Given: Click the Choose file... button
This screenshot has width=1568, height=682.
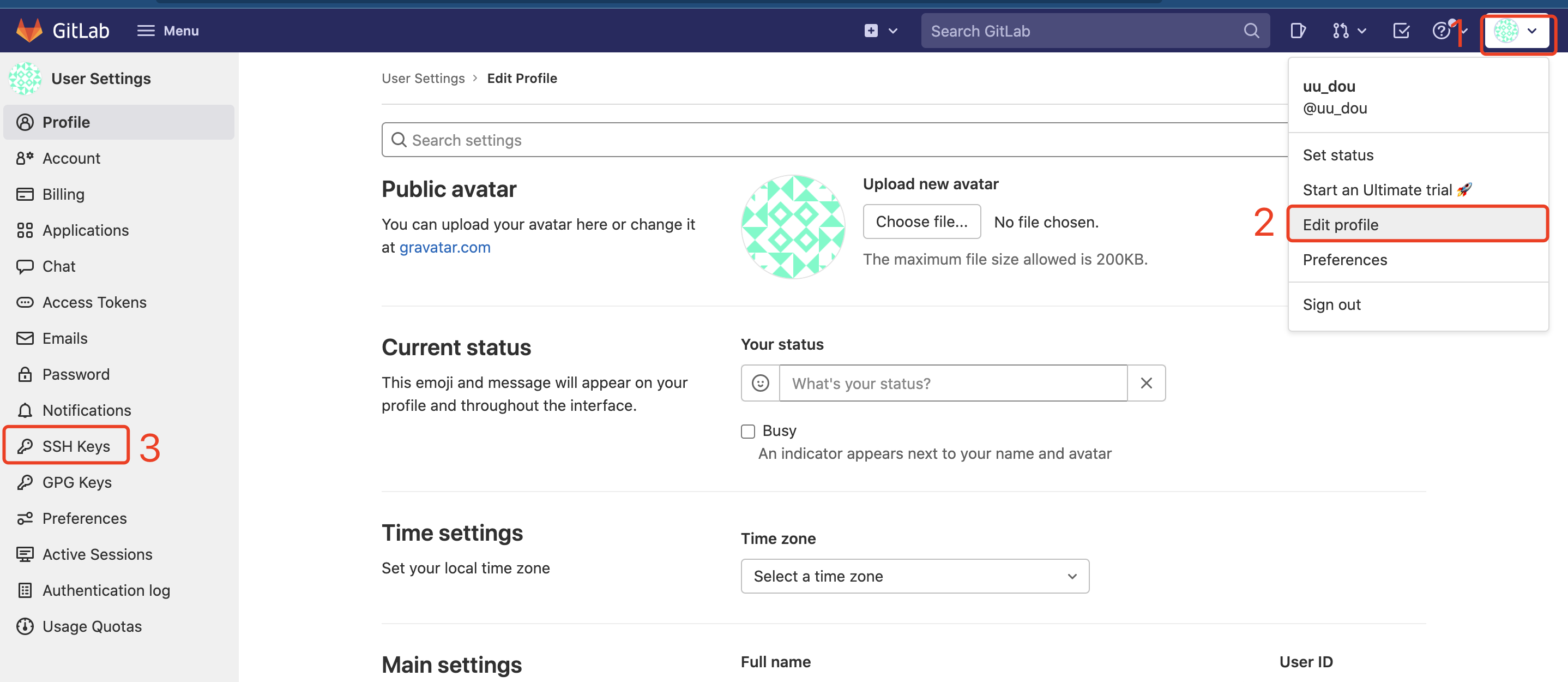Looking at the screenshot, I should click(921, 222).
